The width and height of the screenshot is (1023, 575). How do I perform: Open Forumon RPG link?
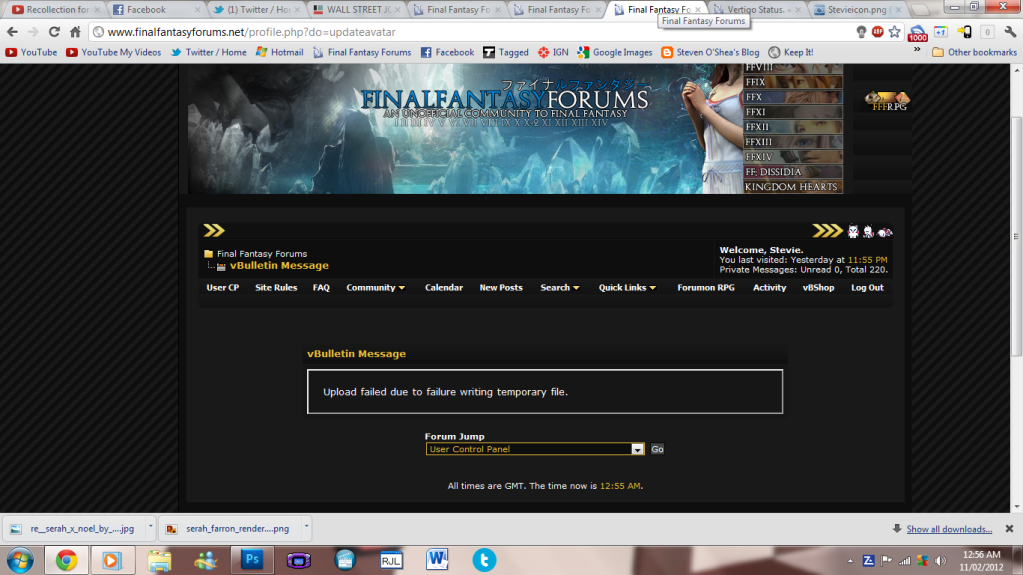[706, 287]
